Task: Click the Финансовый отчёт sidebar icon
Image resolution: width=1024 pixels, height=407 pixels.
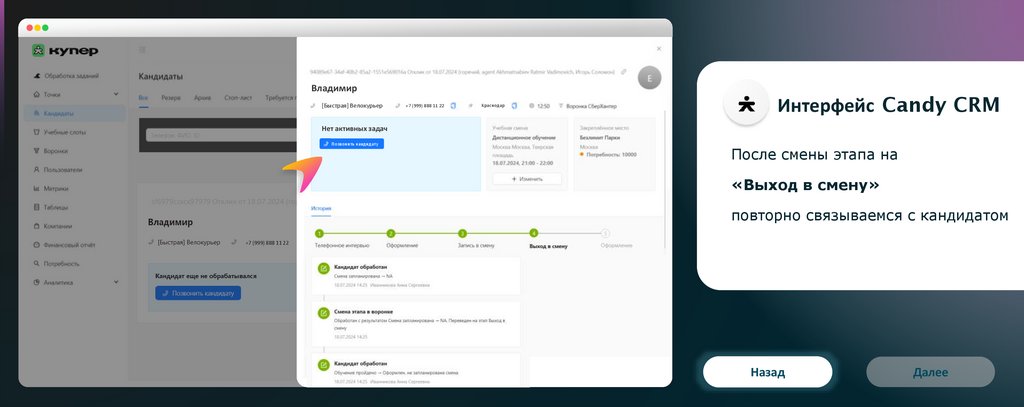Action: point(37,245)
